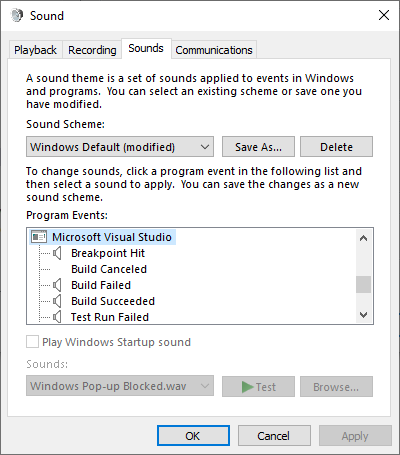Open the Sounds file dropdown

pos(120,386)
